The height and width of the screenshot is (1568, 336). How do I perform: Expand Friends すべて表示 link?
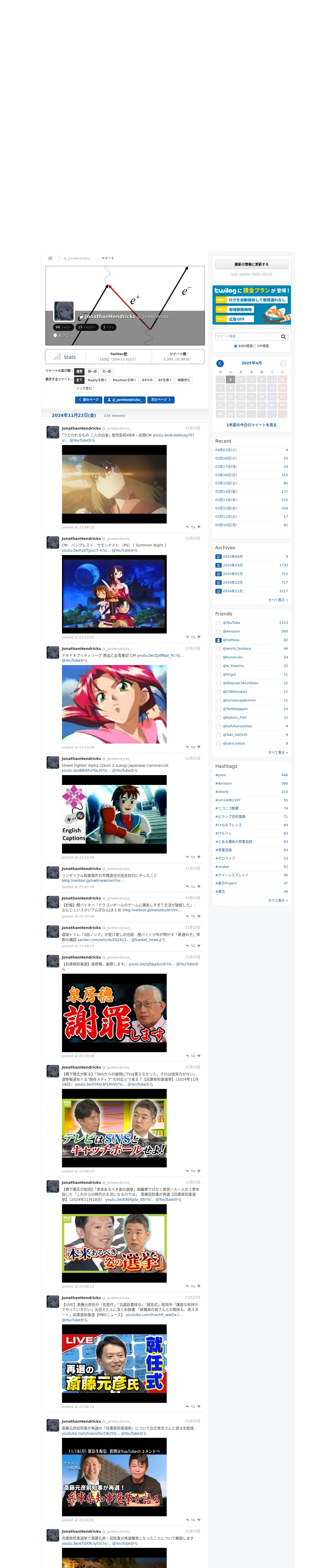click(x=278, y=752)
